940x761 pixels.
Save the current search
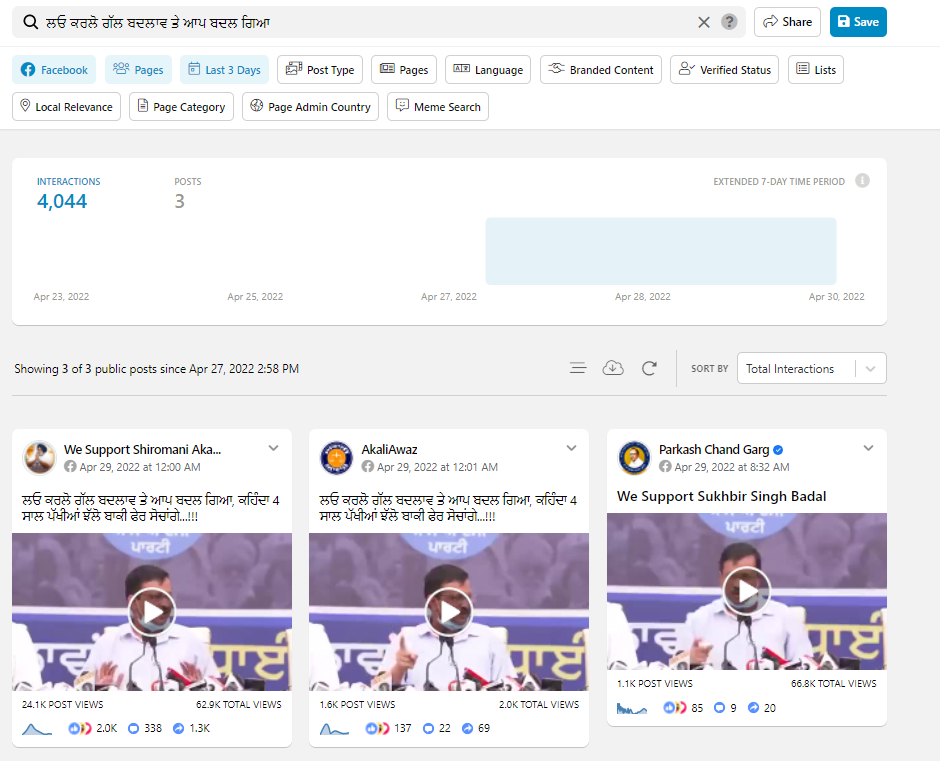pos(858,22)
